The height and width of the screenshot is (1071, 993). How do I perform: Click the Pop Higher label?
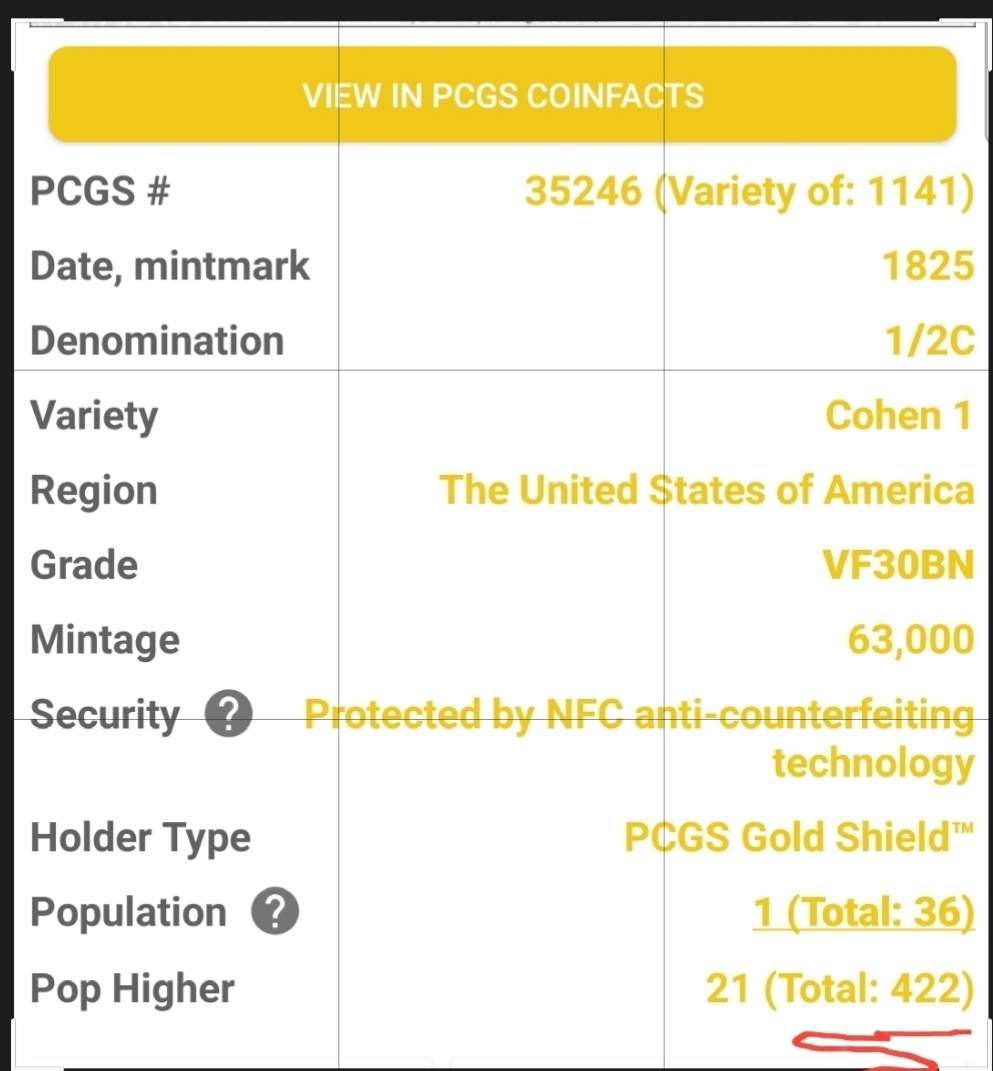pos(132,988)
